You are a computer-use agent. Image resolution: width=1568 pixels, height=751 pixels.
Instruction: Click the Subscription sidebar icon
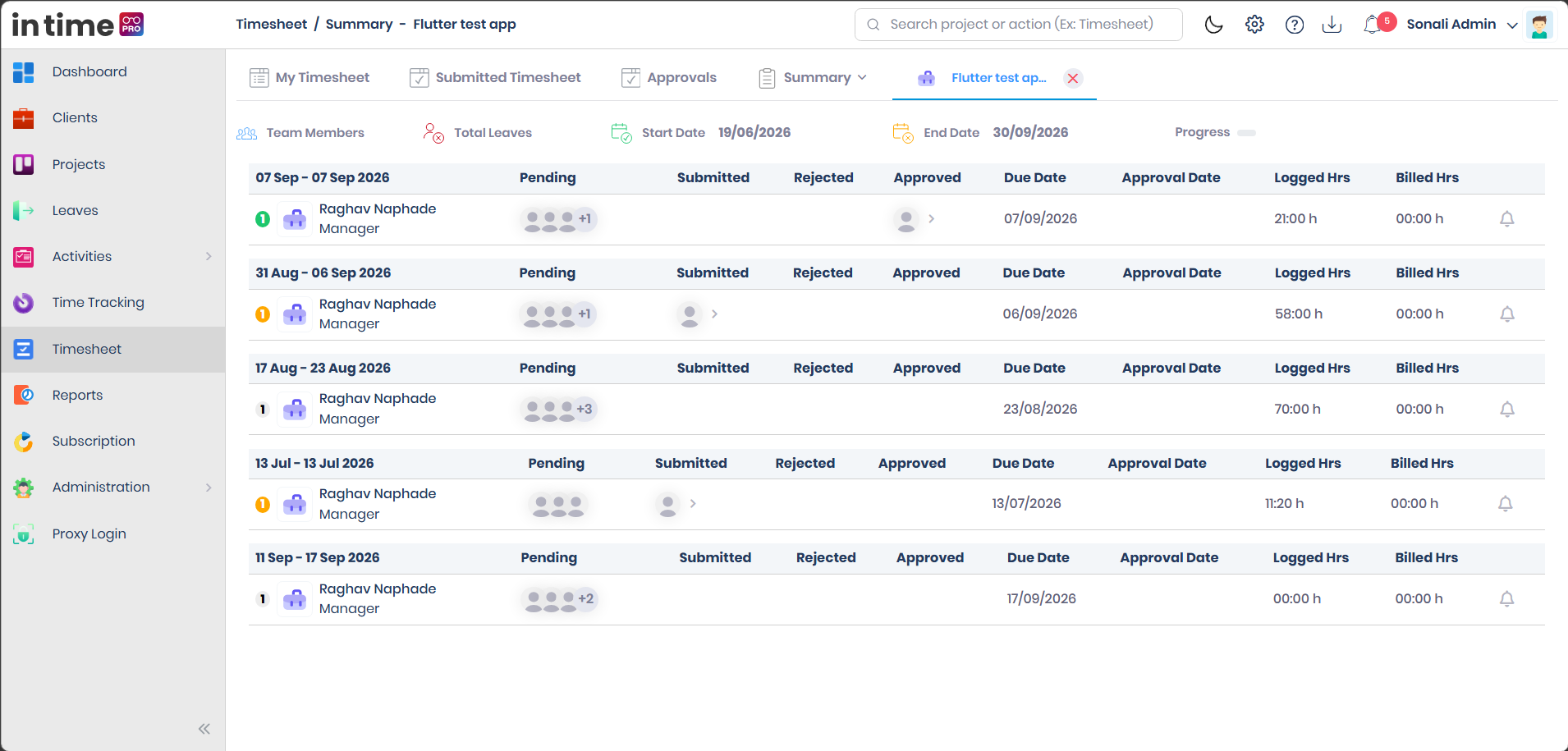tap(24, 442)
